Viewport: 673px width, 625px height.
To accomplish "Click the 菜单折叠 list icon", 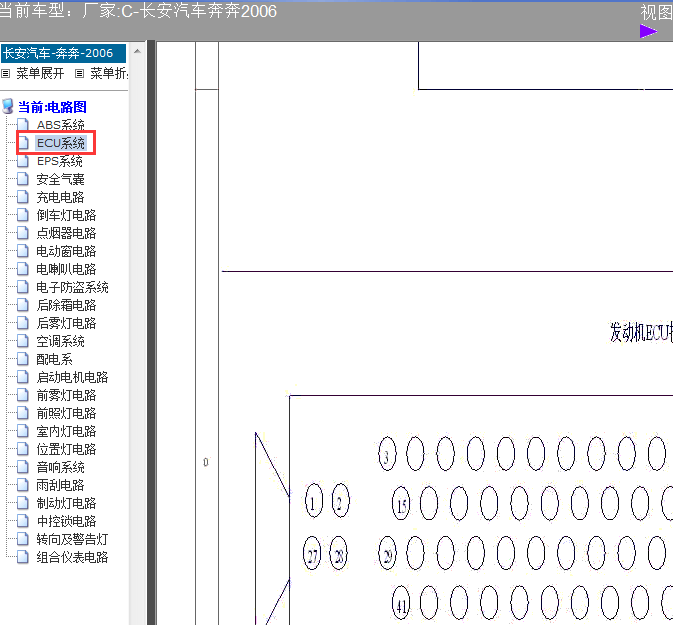I will (79, 74).
